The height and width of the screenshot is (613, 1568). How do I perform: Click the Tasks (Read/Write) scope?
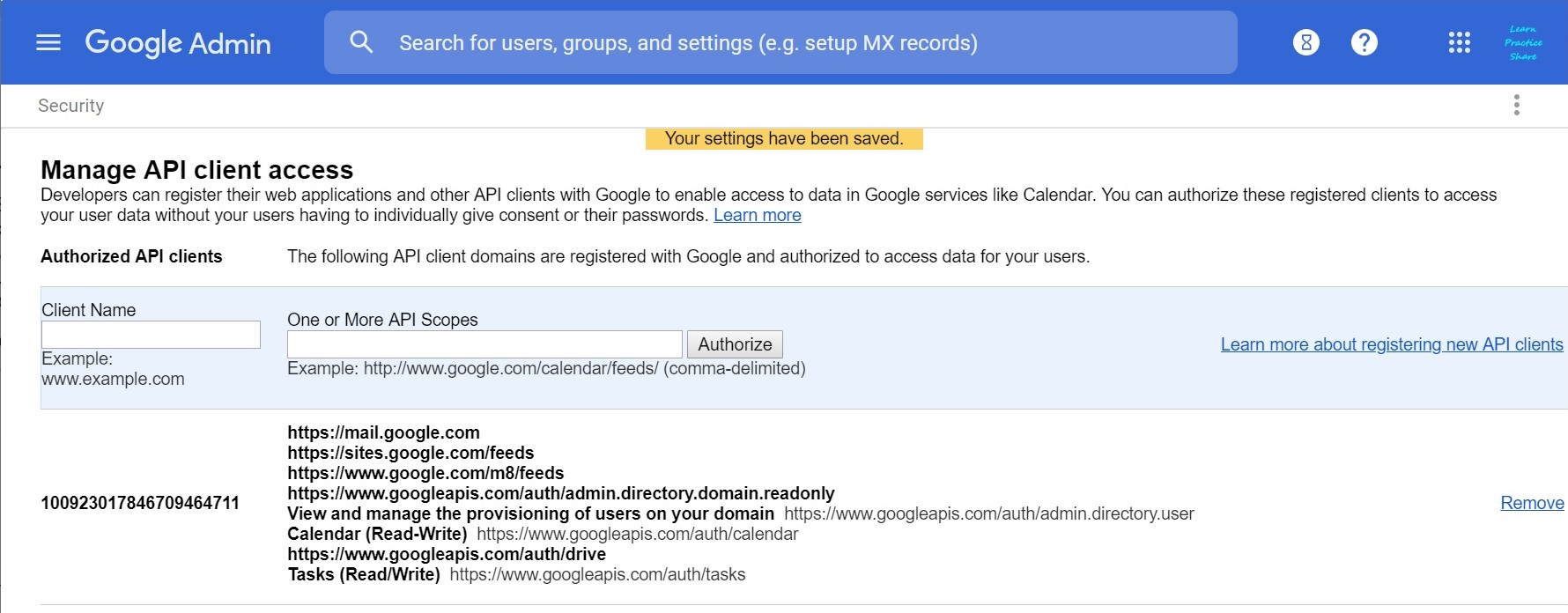pyautogui.click(x=364, y=574)
